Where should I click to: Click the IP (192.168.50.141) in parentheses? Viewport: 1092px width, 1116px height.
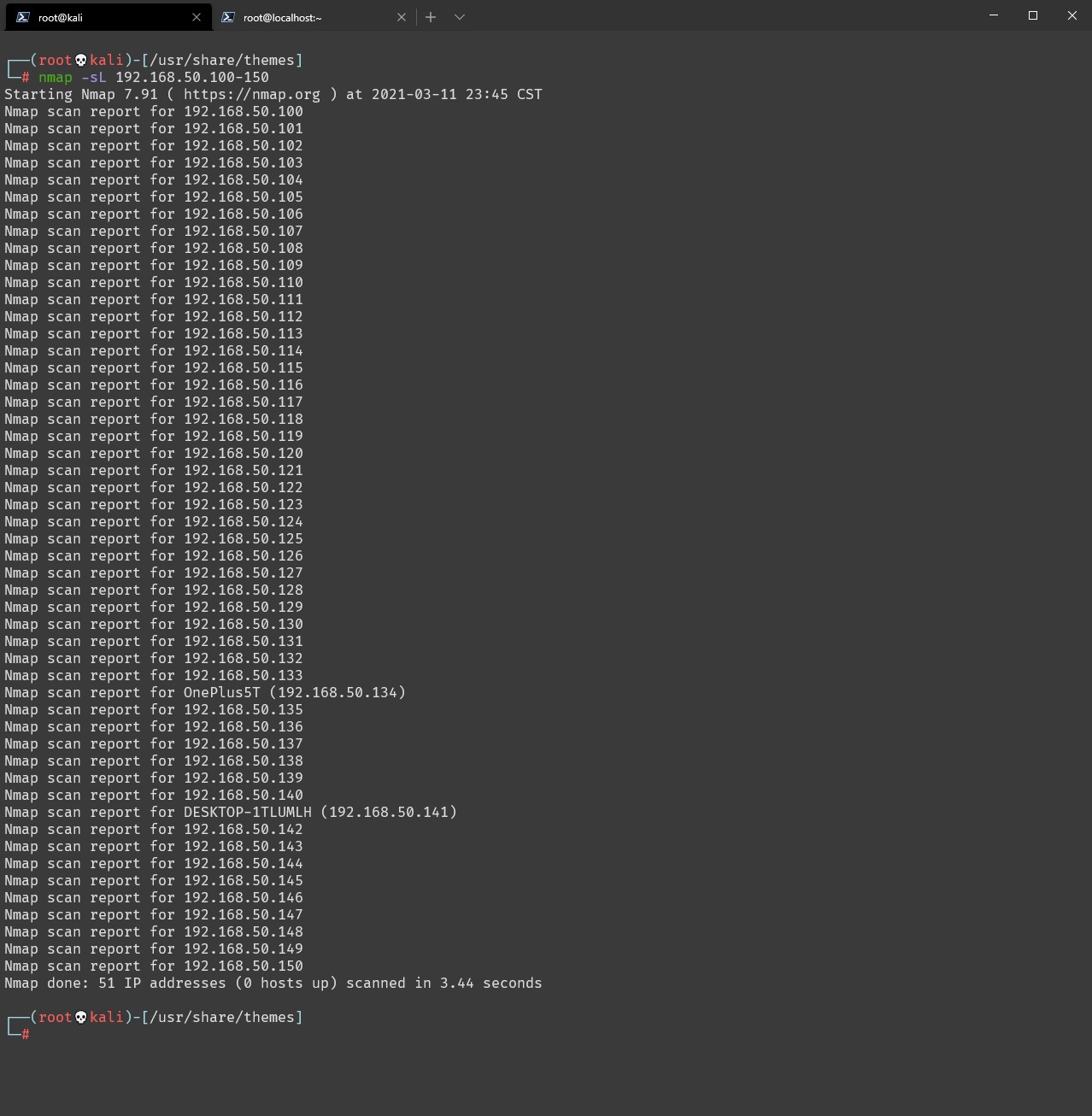[x=389, y=812]
